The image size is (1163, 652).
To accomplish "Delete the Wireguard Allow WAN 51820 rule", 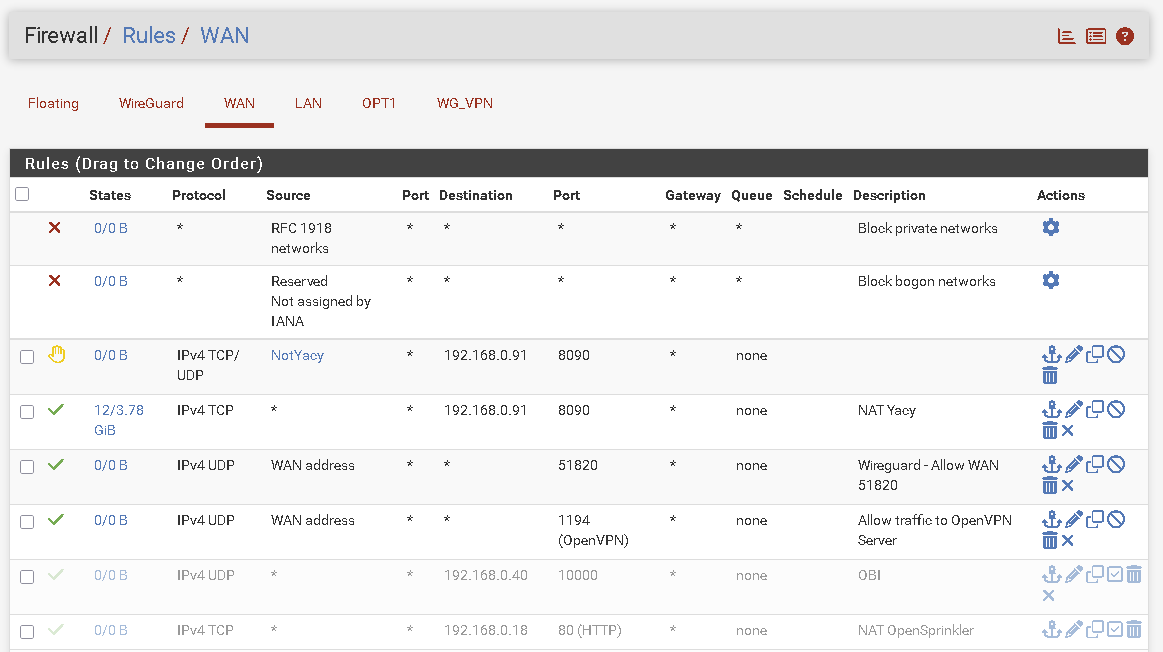I will pos(1050,485).
